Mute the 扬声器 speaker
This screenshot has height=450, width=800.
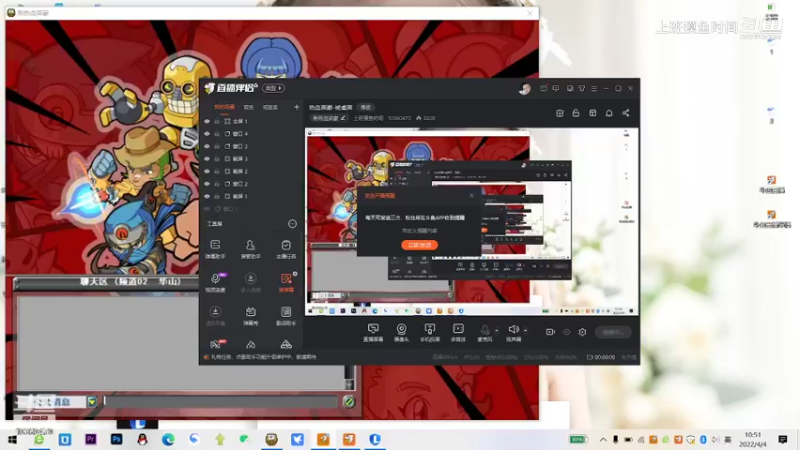(513, 332)
